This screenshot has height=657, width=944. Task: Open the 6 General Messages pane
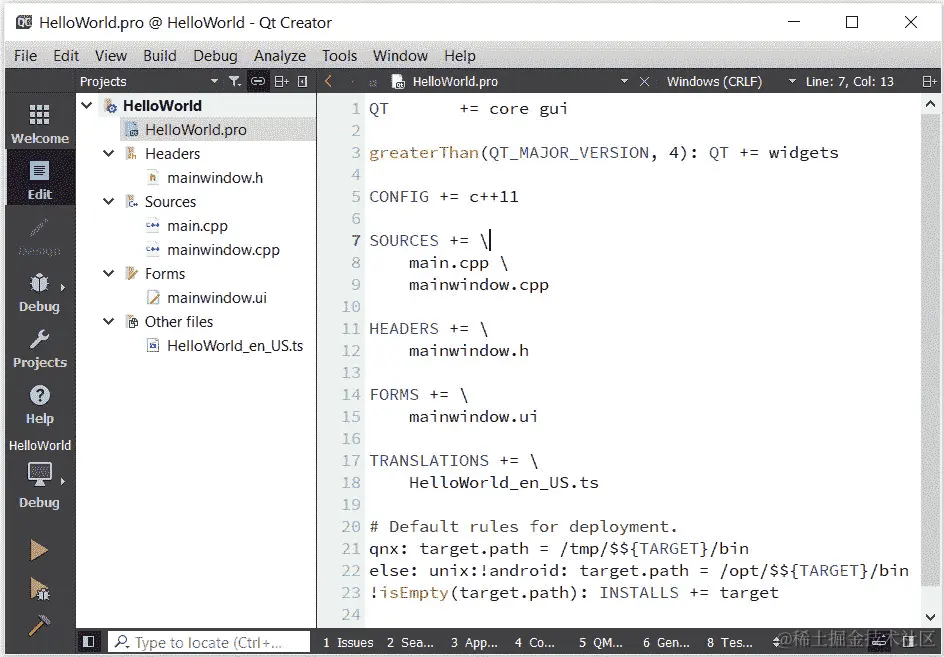pos(666,643)
